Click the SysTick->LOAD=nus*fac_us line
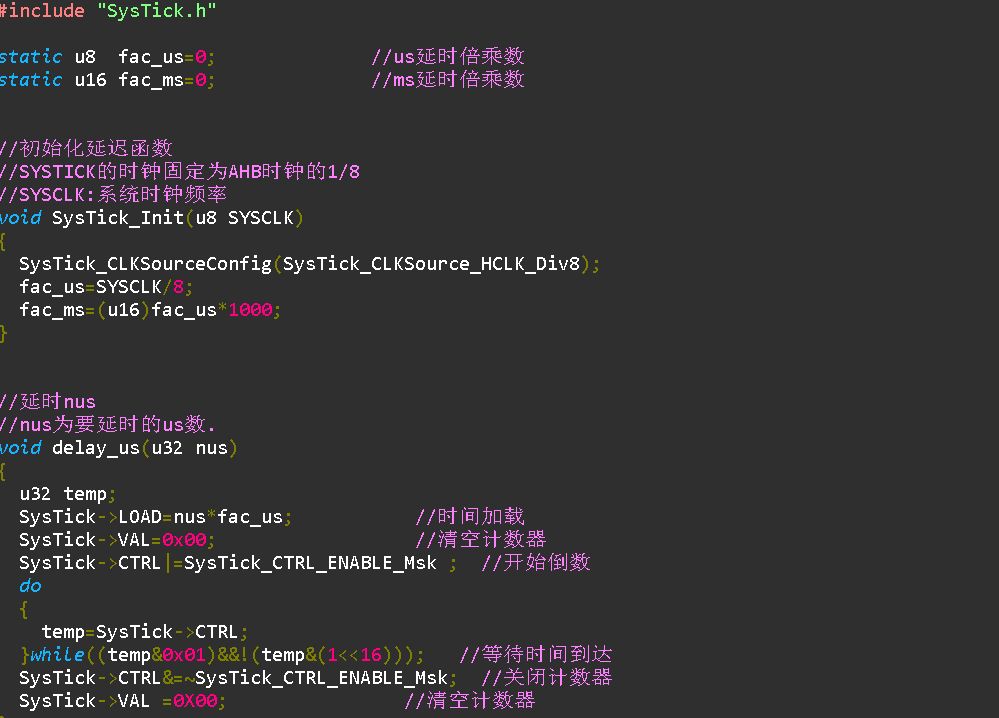 coord(155,517)
